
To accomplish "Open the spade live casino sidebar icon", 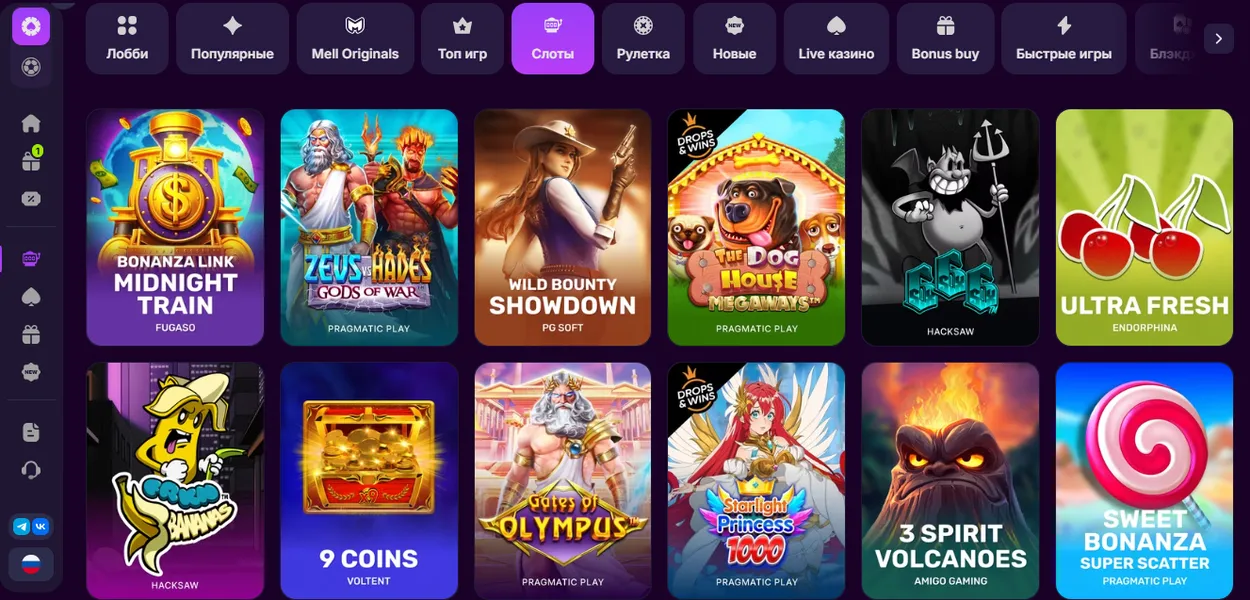I will pyautogui.click(x=31, y=297).
